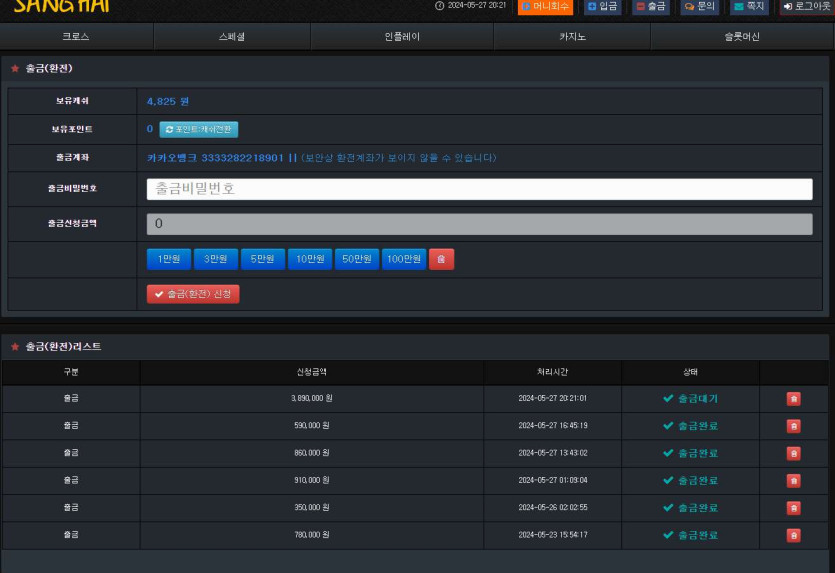Screen dimensions: 835x573
Task: Click the 로그아웃 logout button
Action: 806,7
